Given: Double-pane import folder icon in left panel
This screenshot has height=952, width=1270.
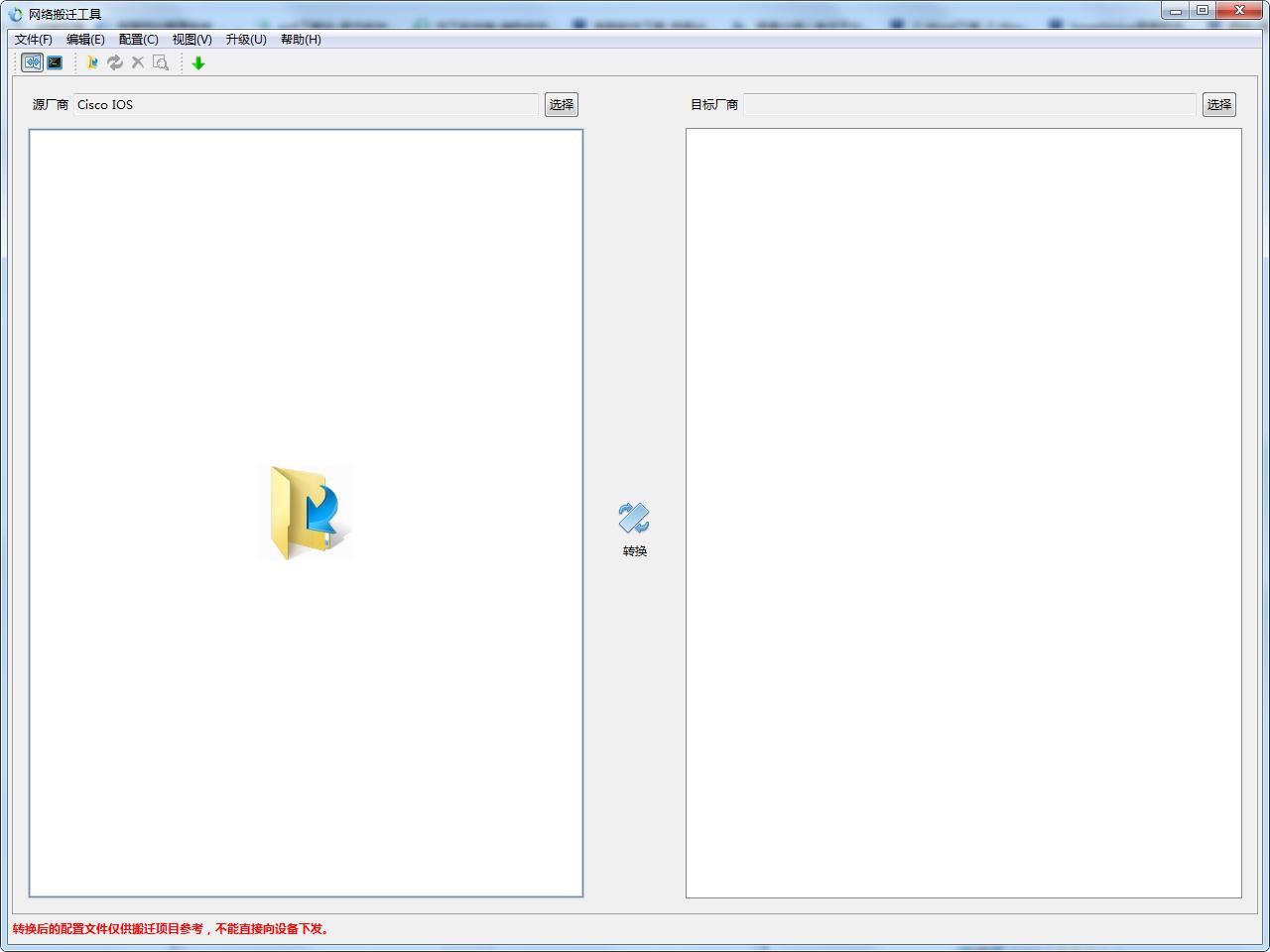Looking at the screenshot, I should 306,513.
